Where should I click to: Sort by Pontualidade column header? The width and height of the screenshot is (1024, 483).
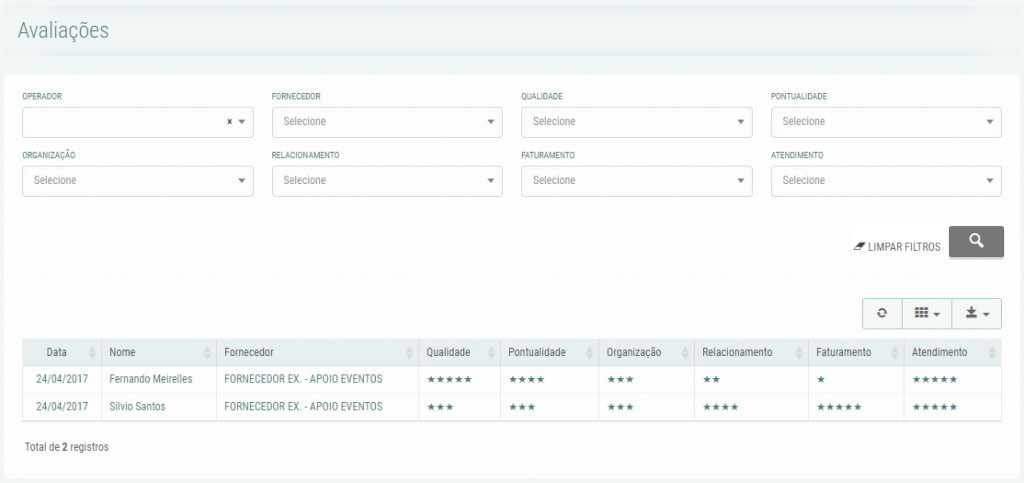coord(550,352)
